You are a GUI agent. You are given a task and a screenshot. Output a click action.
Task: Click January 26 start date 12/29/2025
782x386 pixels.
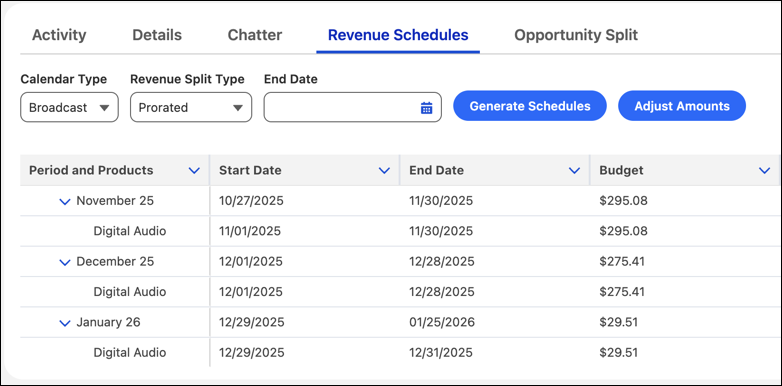pos(252,323)
